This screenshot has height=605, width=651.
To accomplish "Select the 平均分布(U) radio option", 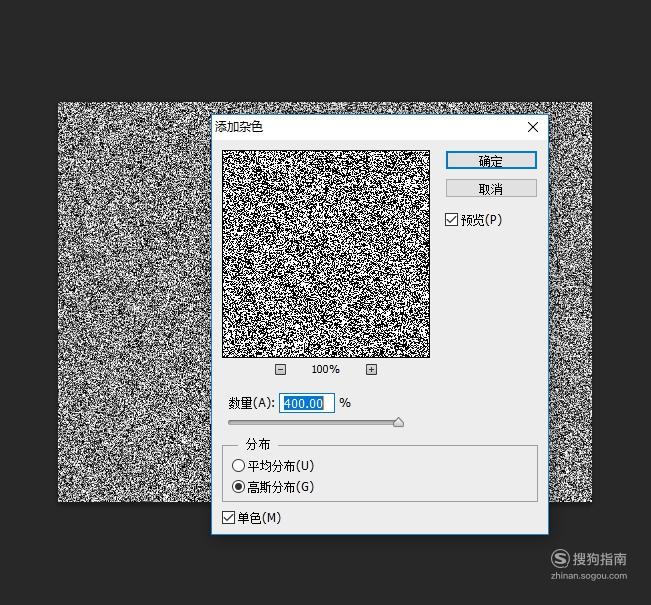I will (x=238, y=465).
